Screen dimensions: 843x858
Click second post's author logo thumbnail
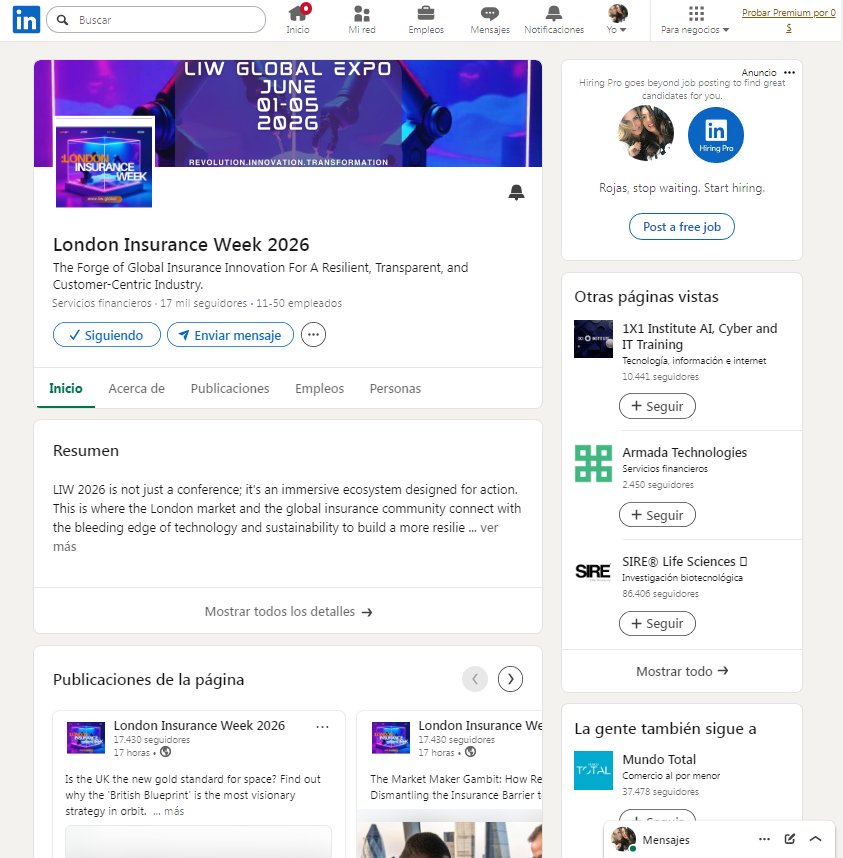click(391, 738)
